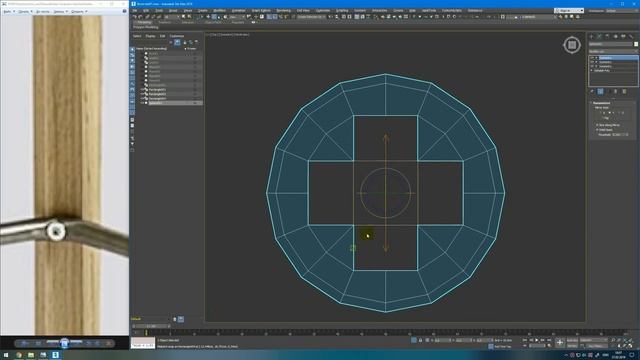This screenshot has height=360, width=640.
Task: Select the Select Object tool
Action: (x=184, y=17)
